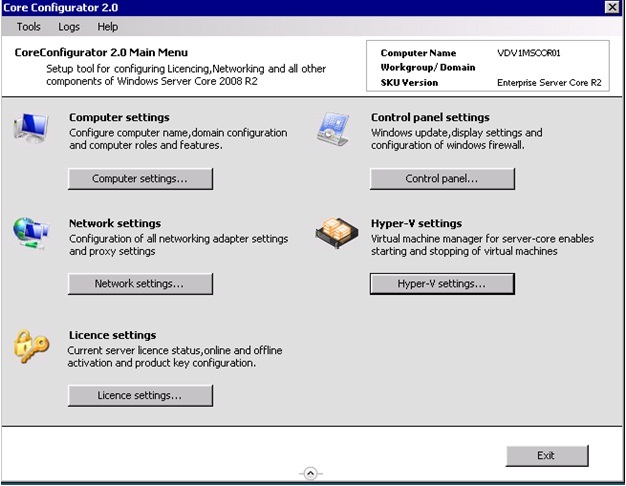
Task: Click the Network settings globe icon
Action: coord(31,233)
